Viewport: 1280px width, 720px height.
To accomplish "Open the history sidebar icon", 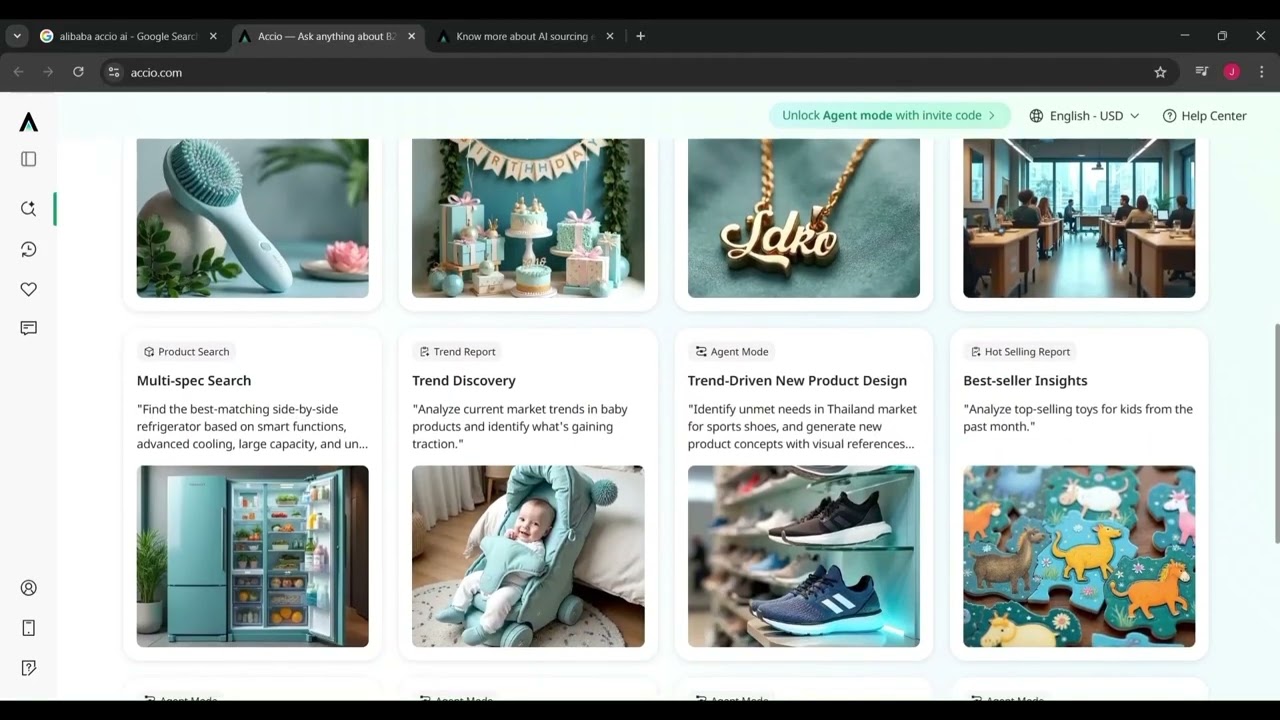I will (x=28, y=249).
